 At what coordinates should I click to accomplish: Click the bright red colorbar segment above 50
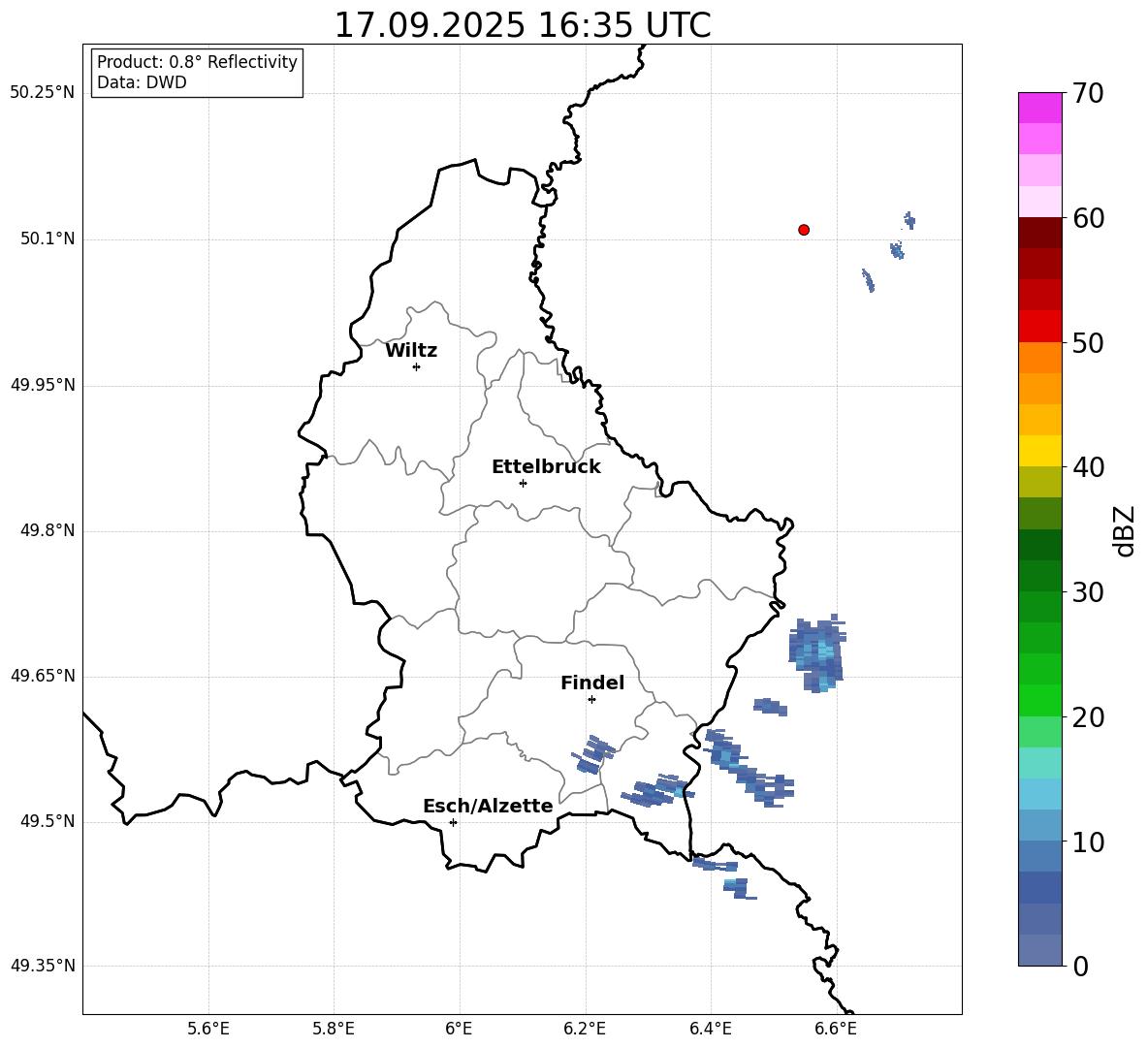1039,327
